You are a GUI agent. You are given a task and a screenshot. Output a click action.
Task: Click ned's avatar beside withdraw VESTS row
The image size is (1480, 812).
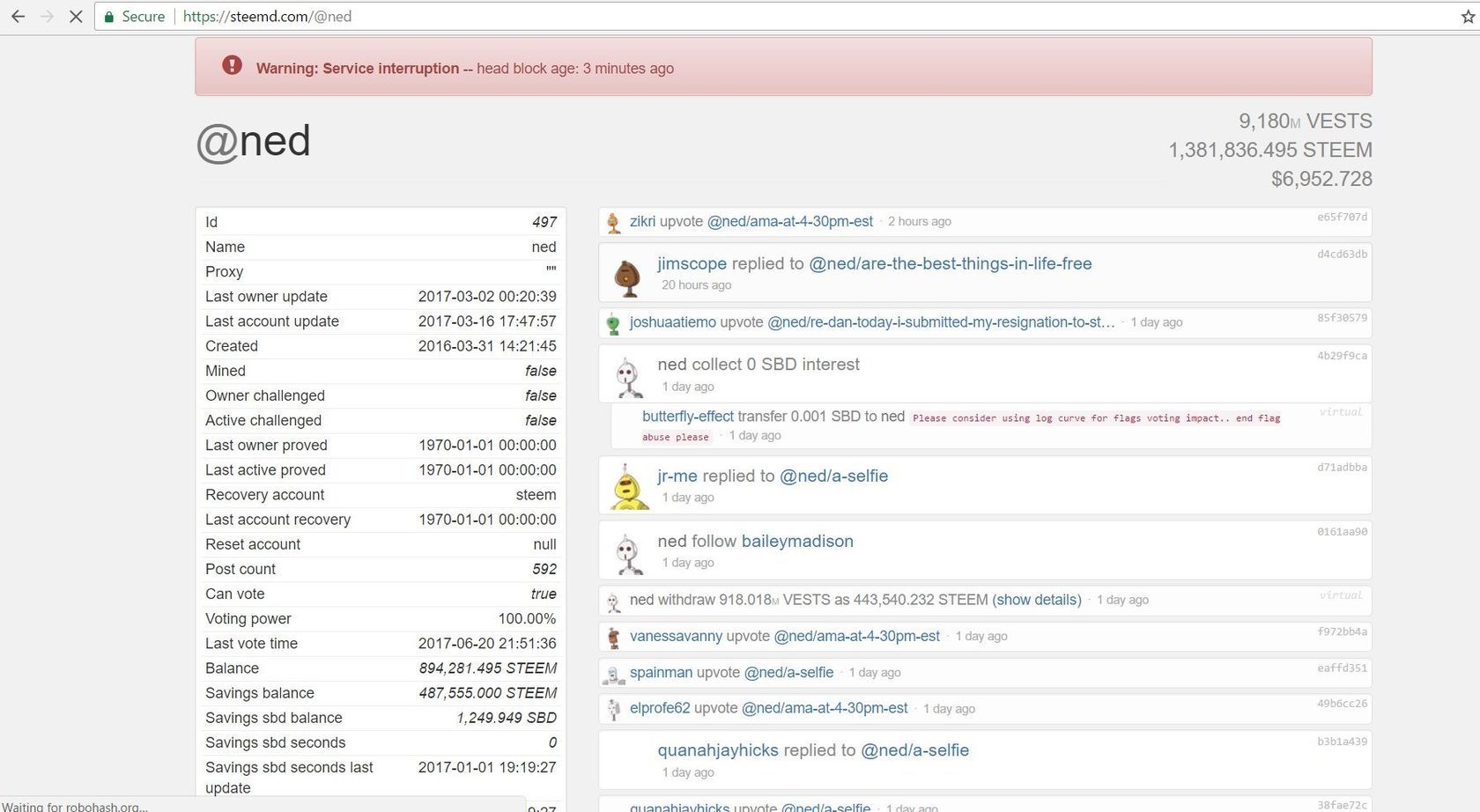(614, 602)
